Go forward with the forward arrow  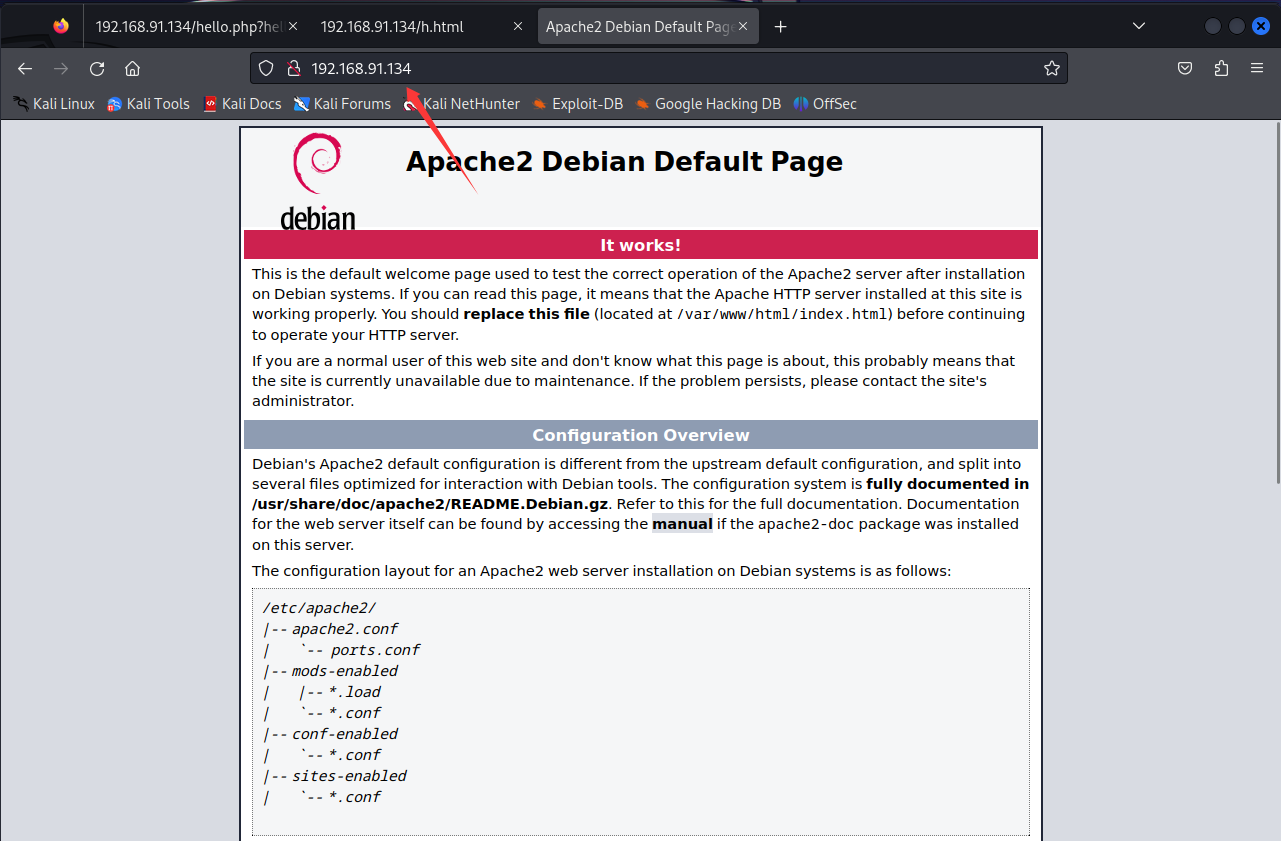(x=61, y=68)
